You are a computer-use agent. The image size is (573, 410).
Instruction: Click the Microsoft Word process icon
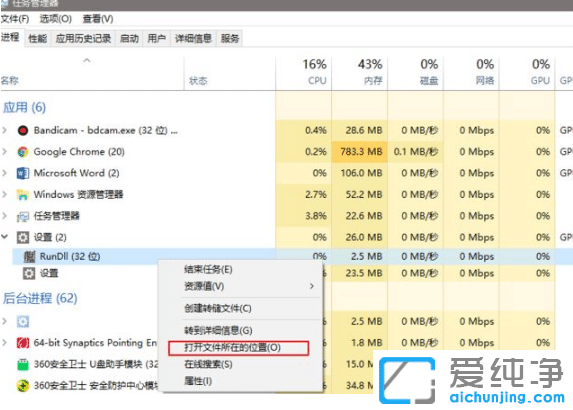click(23, 173)
